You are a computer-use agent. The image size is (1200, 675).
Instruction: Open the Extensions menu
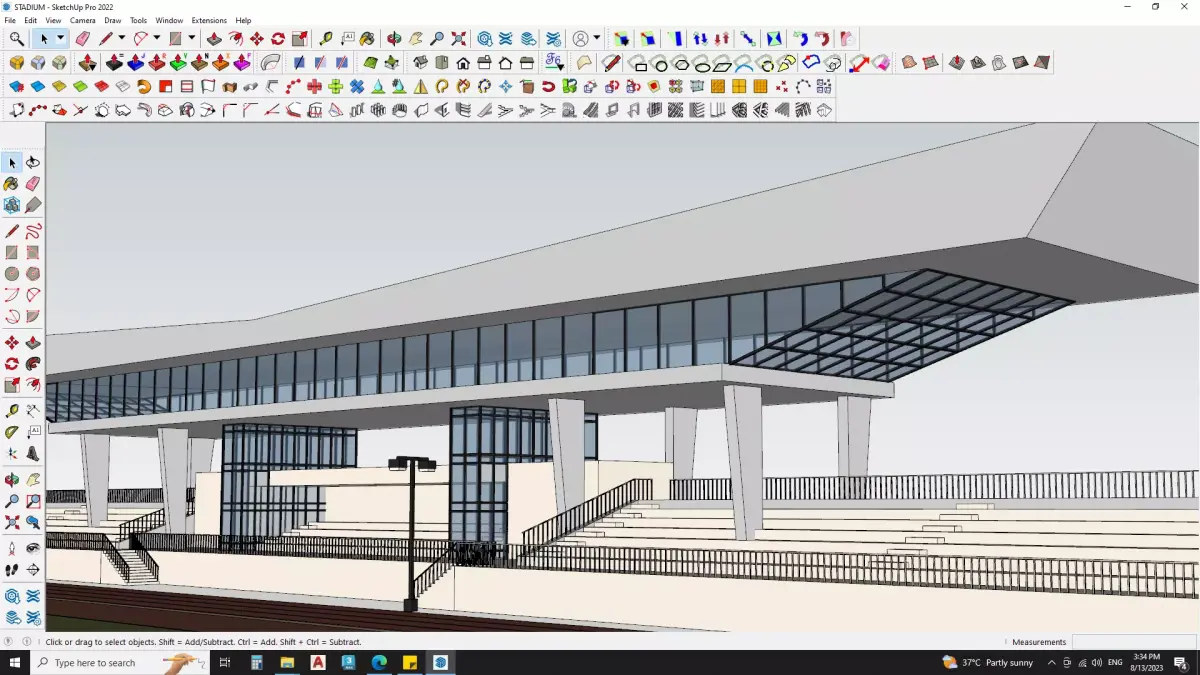click(209, 20)
